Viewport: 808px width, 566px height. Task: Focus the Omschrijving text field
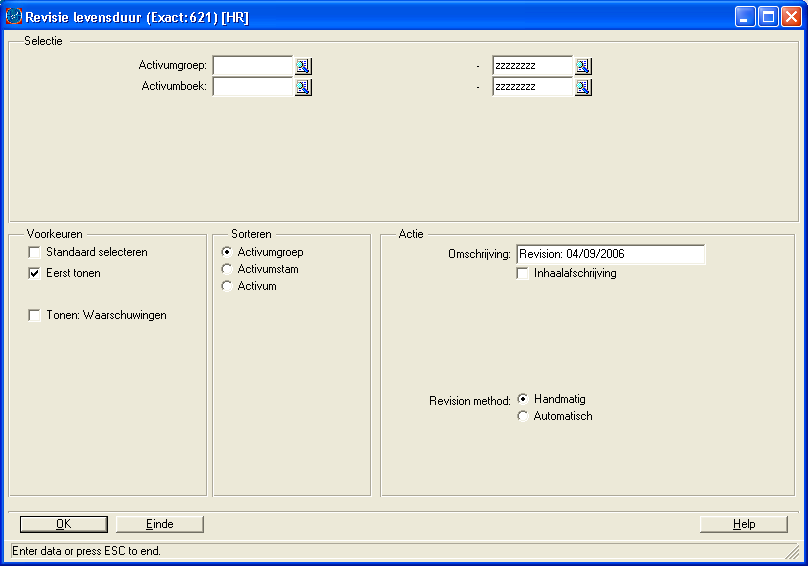(610, 254)
